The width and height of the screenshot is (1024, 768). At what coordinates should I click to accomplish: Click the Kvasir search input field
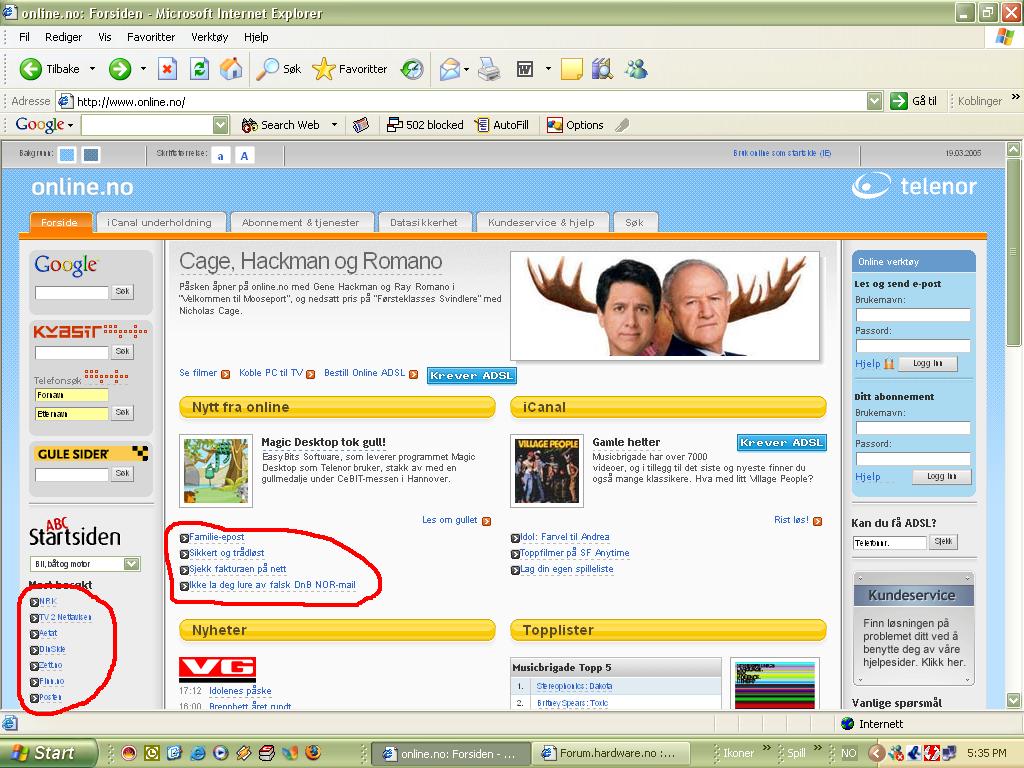coord(72,353)
